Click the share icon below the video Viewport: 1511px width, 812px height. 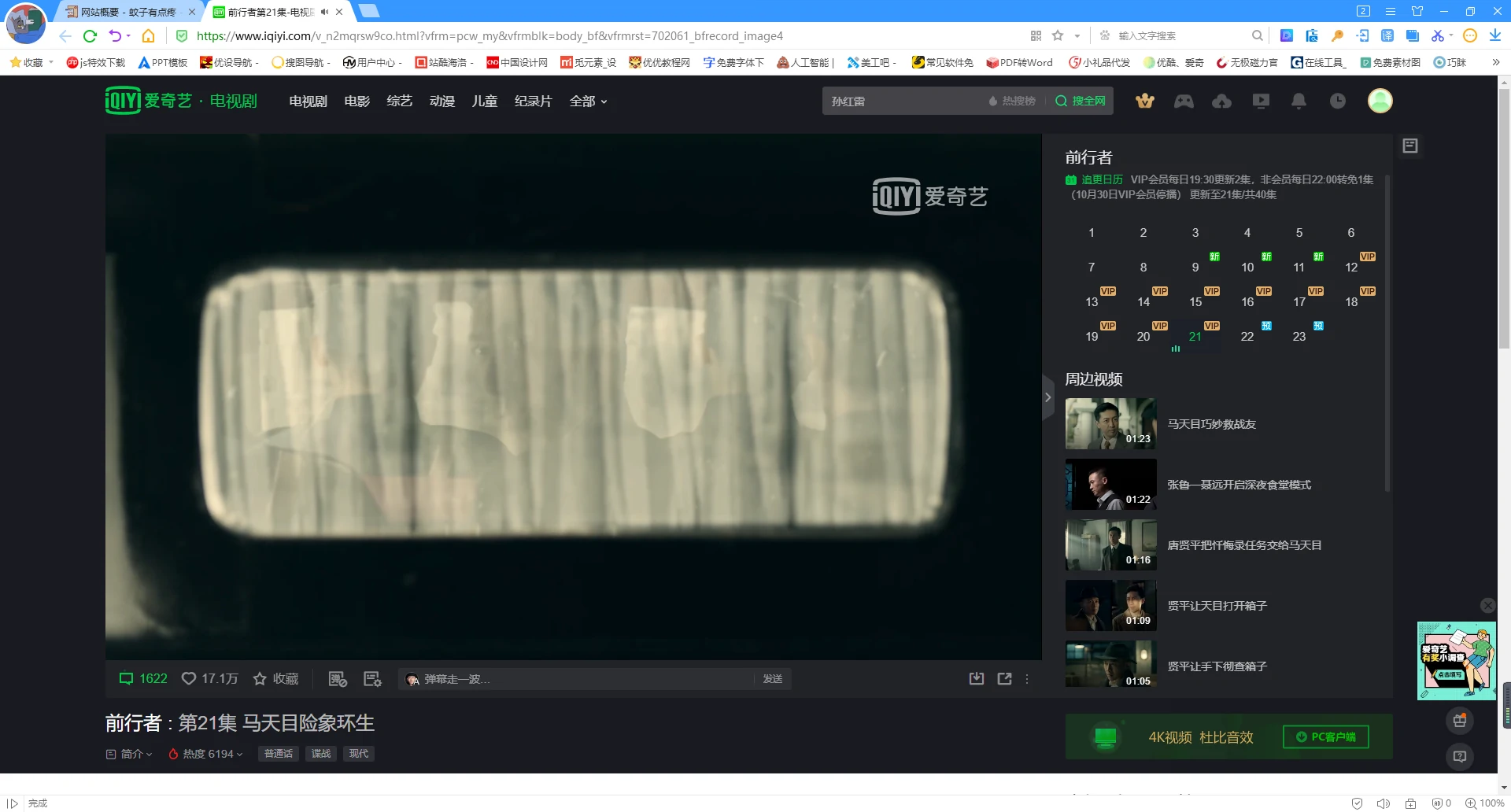pyautogui.click(x=1004, y=678)
